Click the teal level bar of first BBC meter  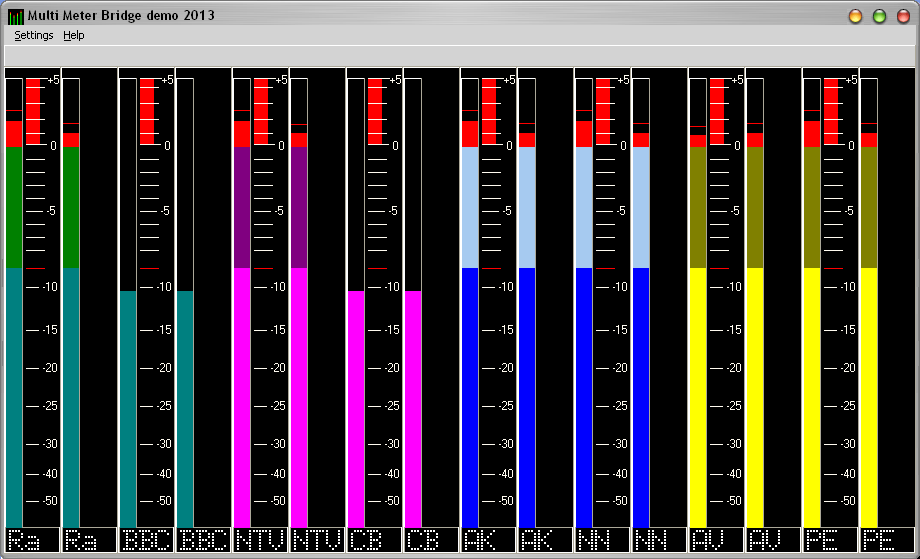[127, 400]
